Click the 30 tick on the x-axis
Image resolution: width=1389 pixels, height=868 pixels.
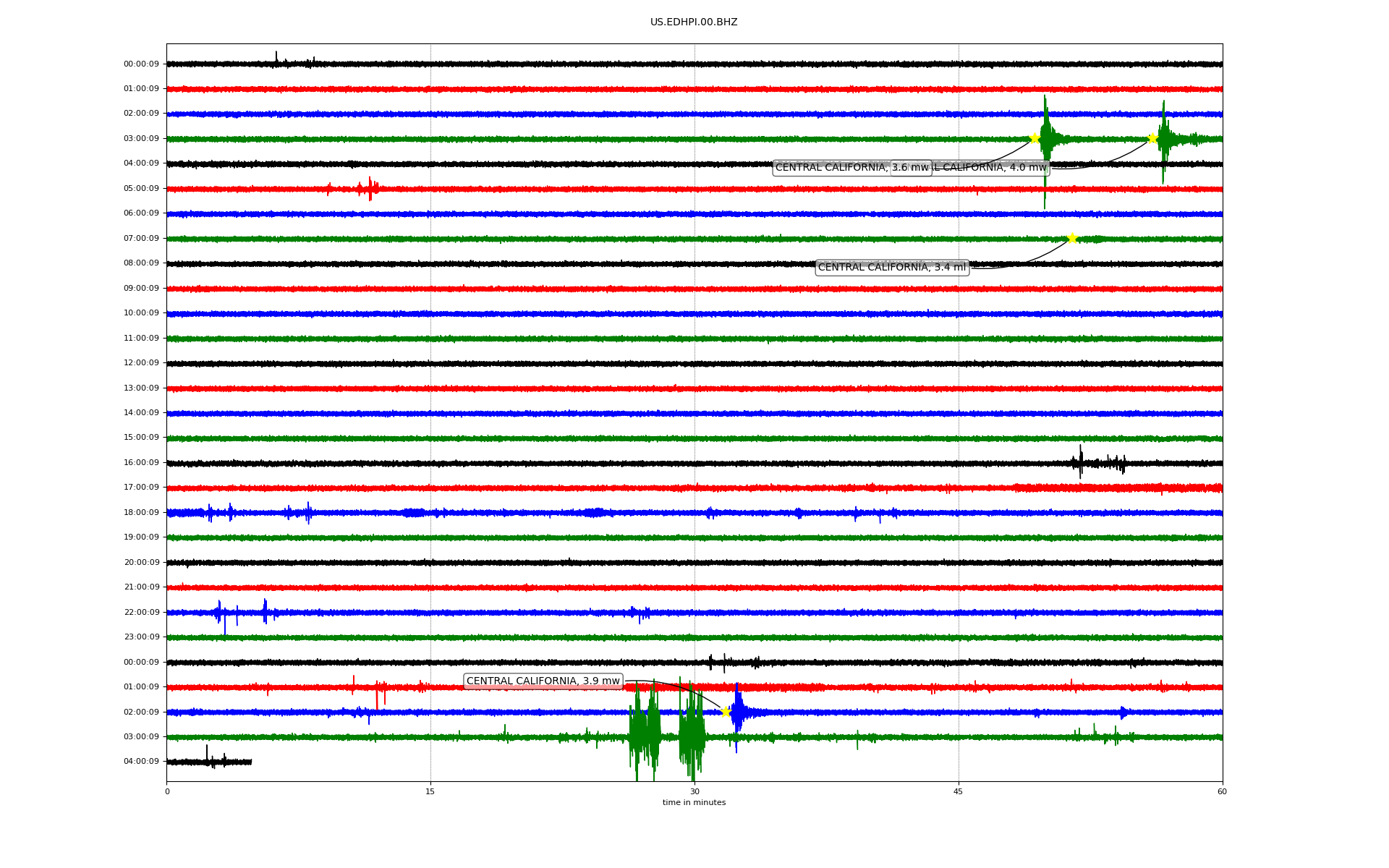694,792
